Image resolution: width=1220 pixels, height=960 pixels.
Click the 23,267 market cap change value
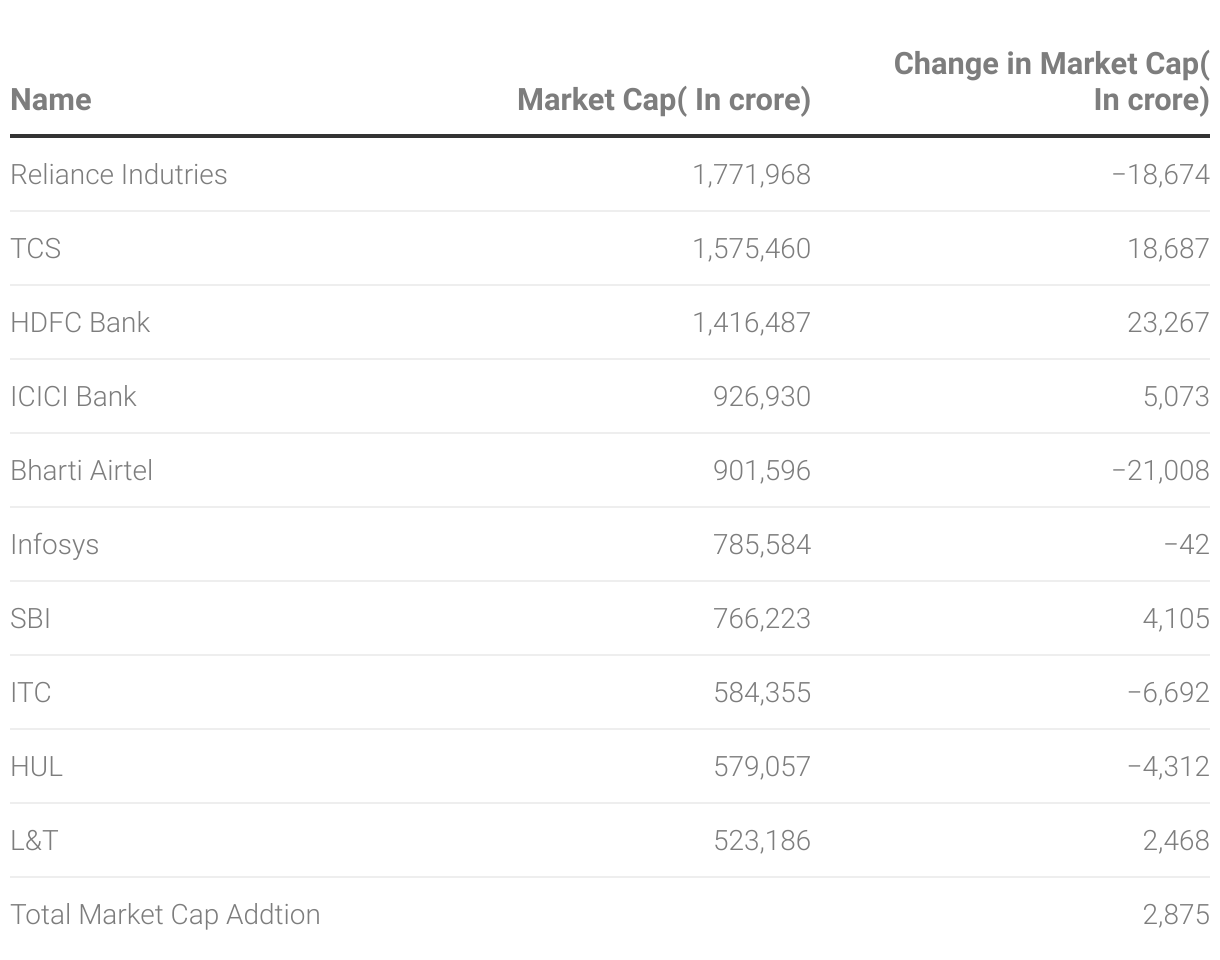[1168, 323]
